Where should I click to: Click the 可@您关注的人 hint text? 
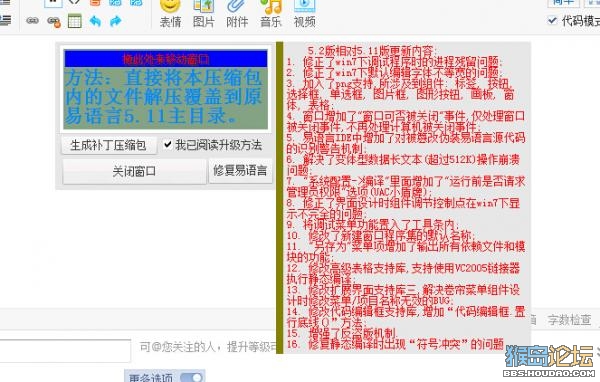[208, 347]
